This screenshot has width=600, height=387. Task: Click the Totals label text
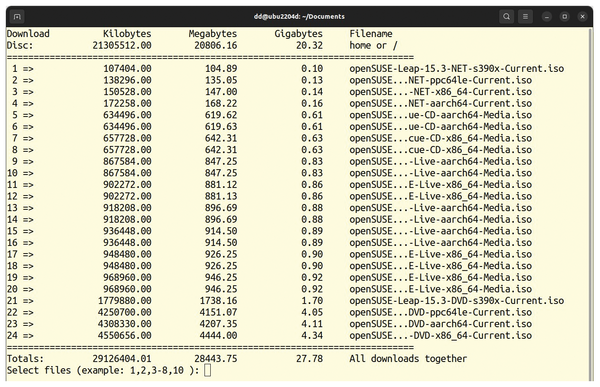(25, 359)
